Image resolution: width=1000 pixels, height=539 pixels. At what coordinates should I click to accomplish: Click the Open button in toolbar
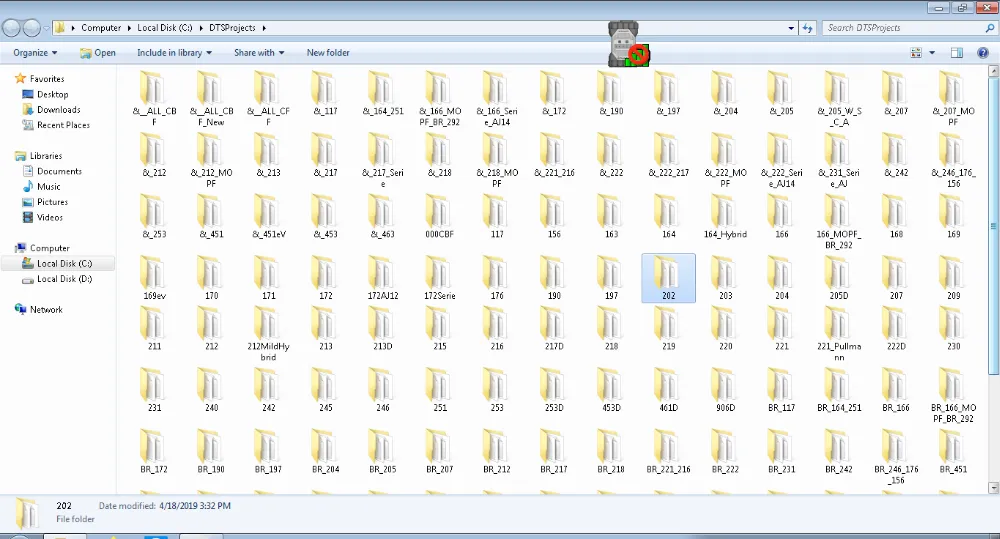(x=97, y=53)
